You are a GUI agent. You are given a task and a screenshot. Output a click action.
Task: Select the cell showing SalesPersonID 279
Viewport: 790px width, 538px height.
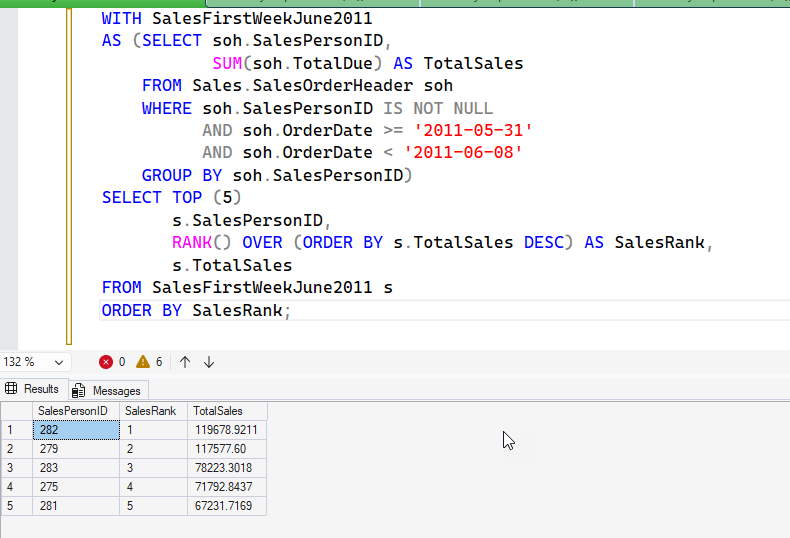click(75, 449)
